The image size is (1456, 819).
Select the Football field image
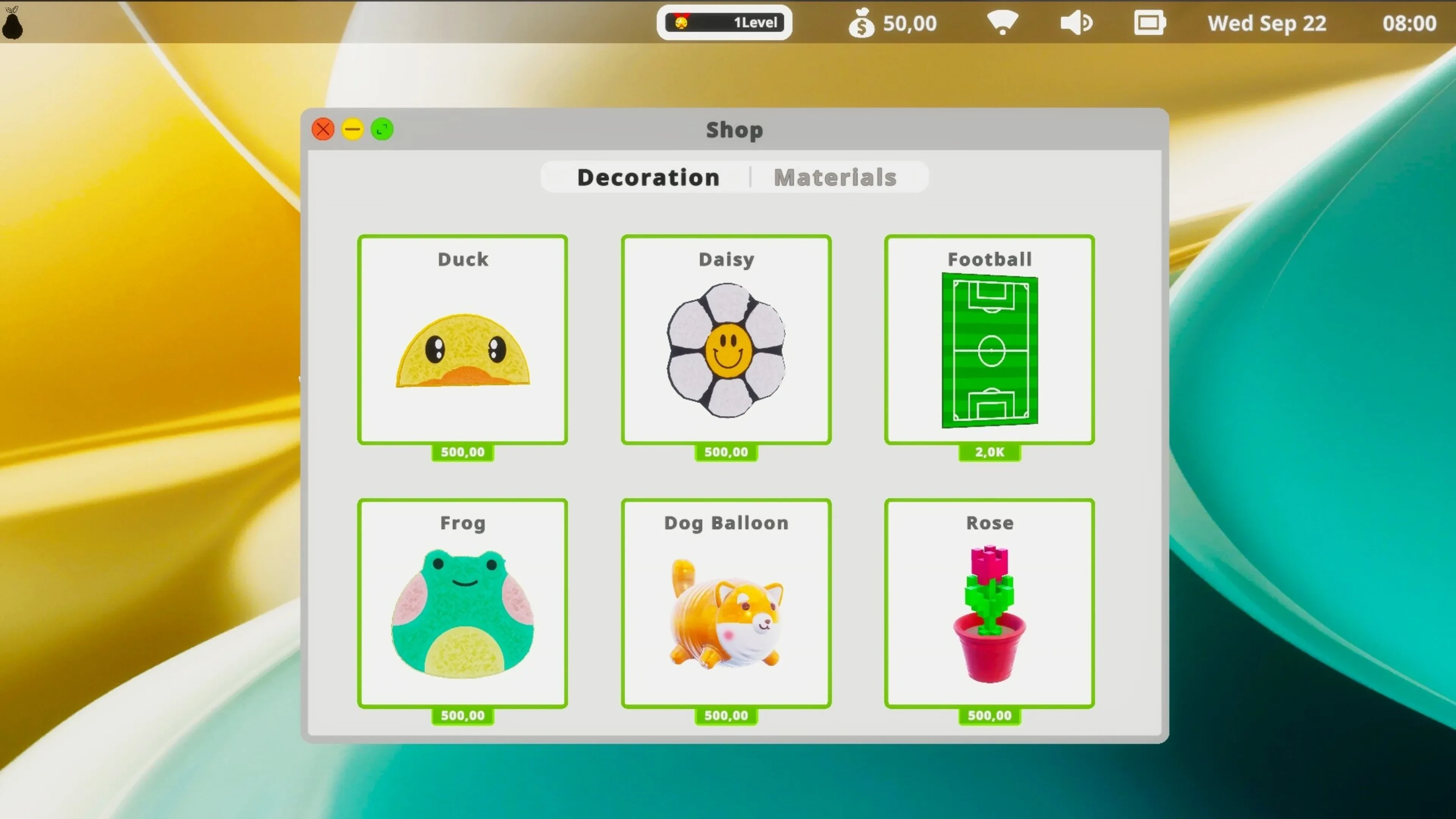(x=990, y=350)
